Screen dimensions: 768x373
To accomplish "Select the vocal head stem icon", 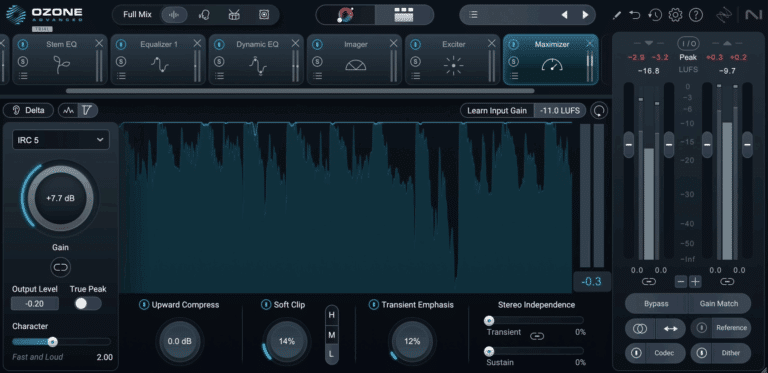I will [x=204, y=15].
